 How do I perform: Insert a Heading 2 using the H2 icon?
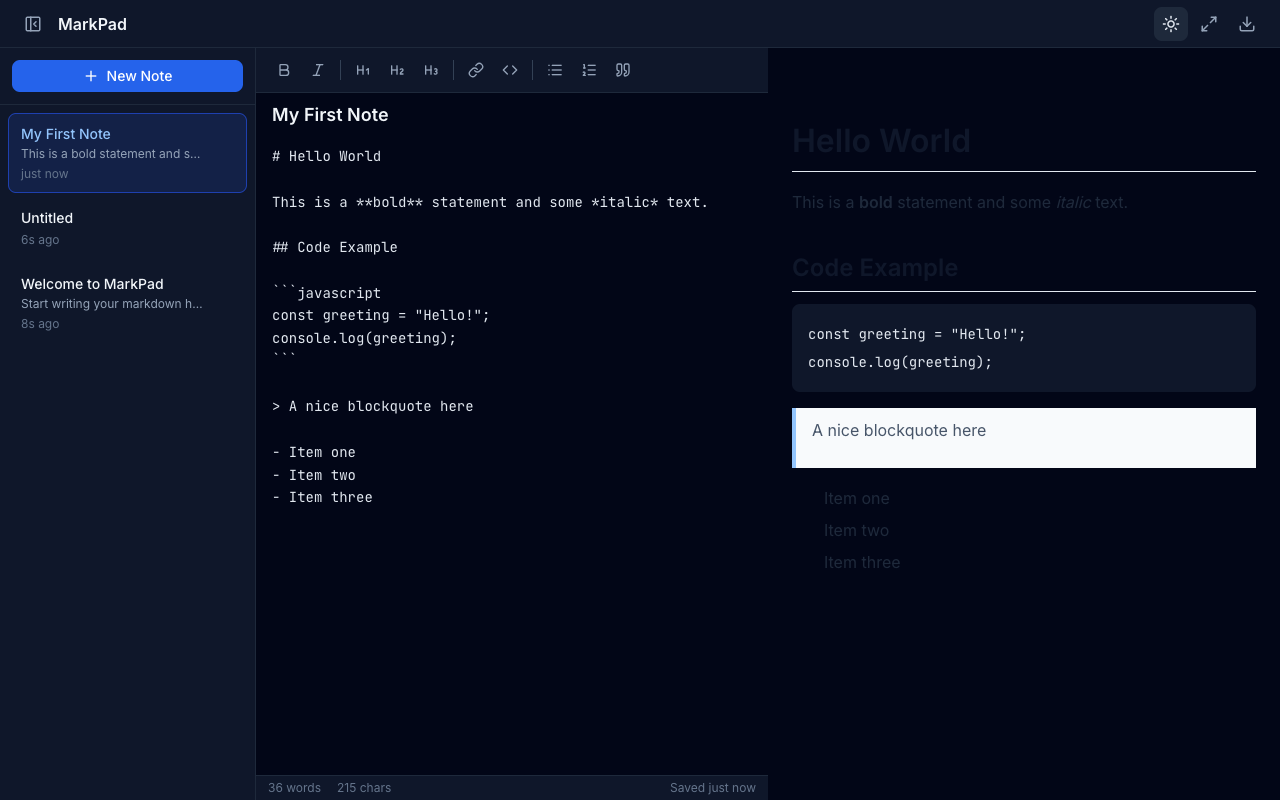pos(396,70)
